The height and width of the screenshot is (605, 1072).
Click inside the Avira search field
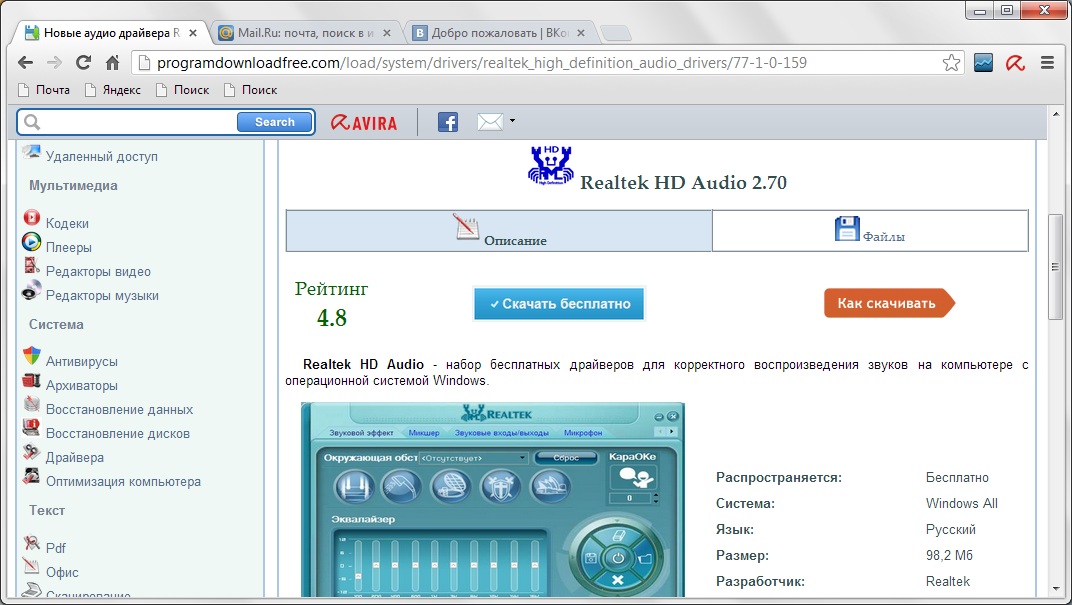[139, 122]
